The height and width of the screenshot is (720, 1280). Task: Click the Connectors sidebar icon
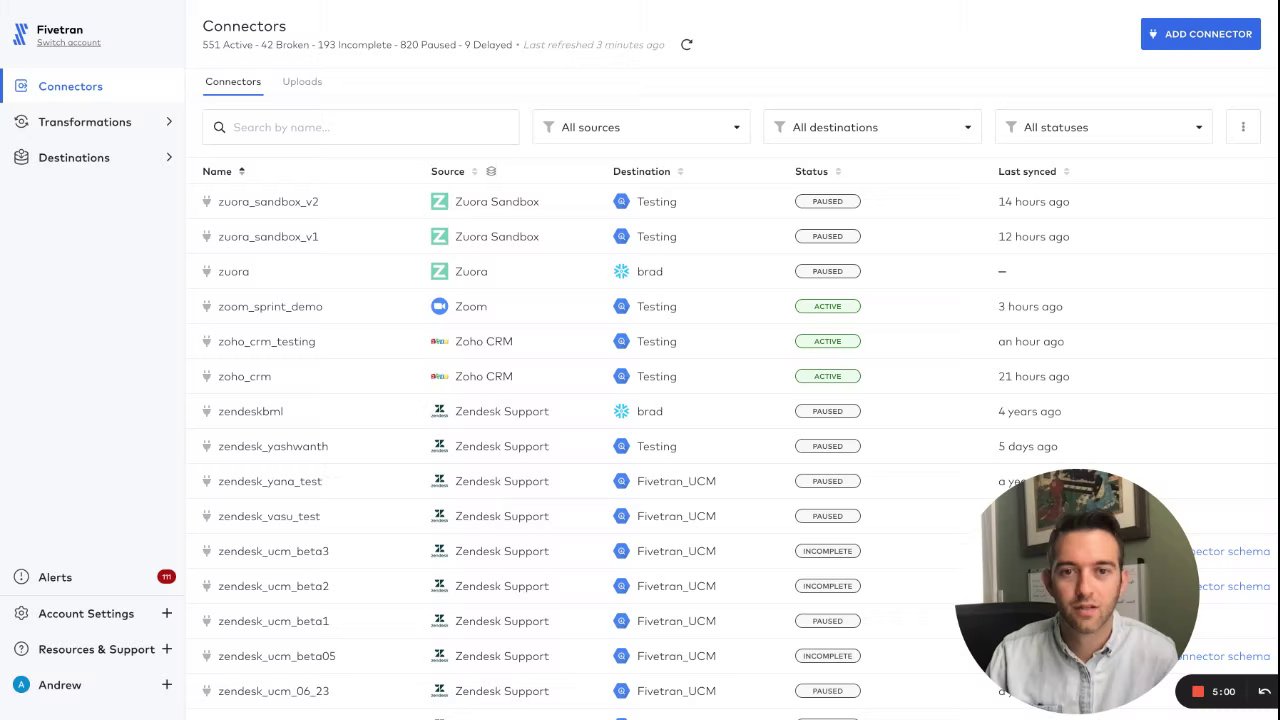(x=21, y=86)
